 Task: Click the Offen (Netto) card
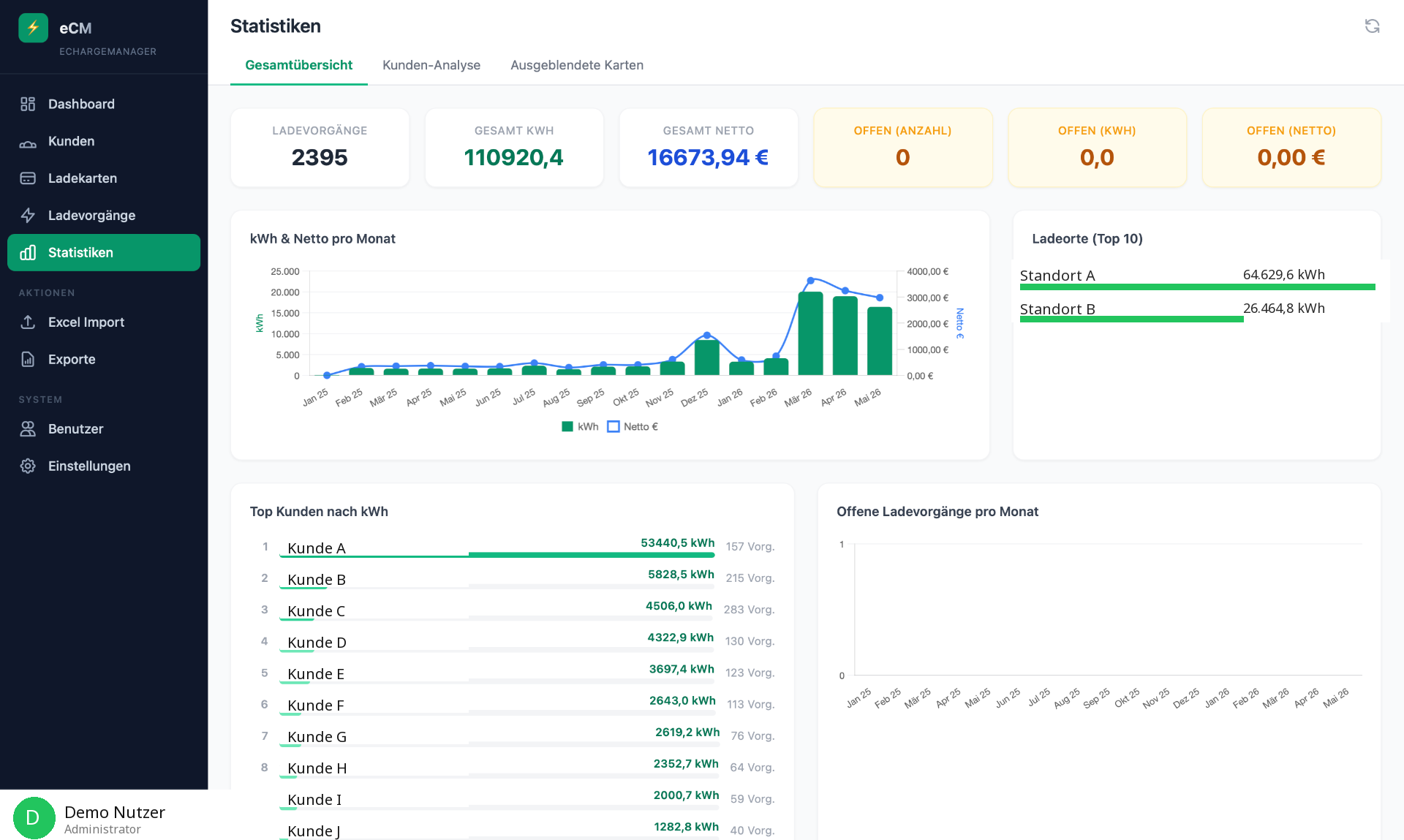1291,148
